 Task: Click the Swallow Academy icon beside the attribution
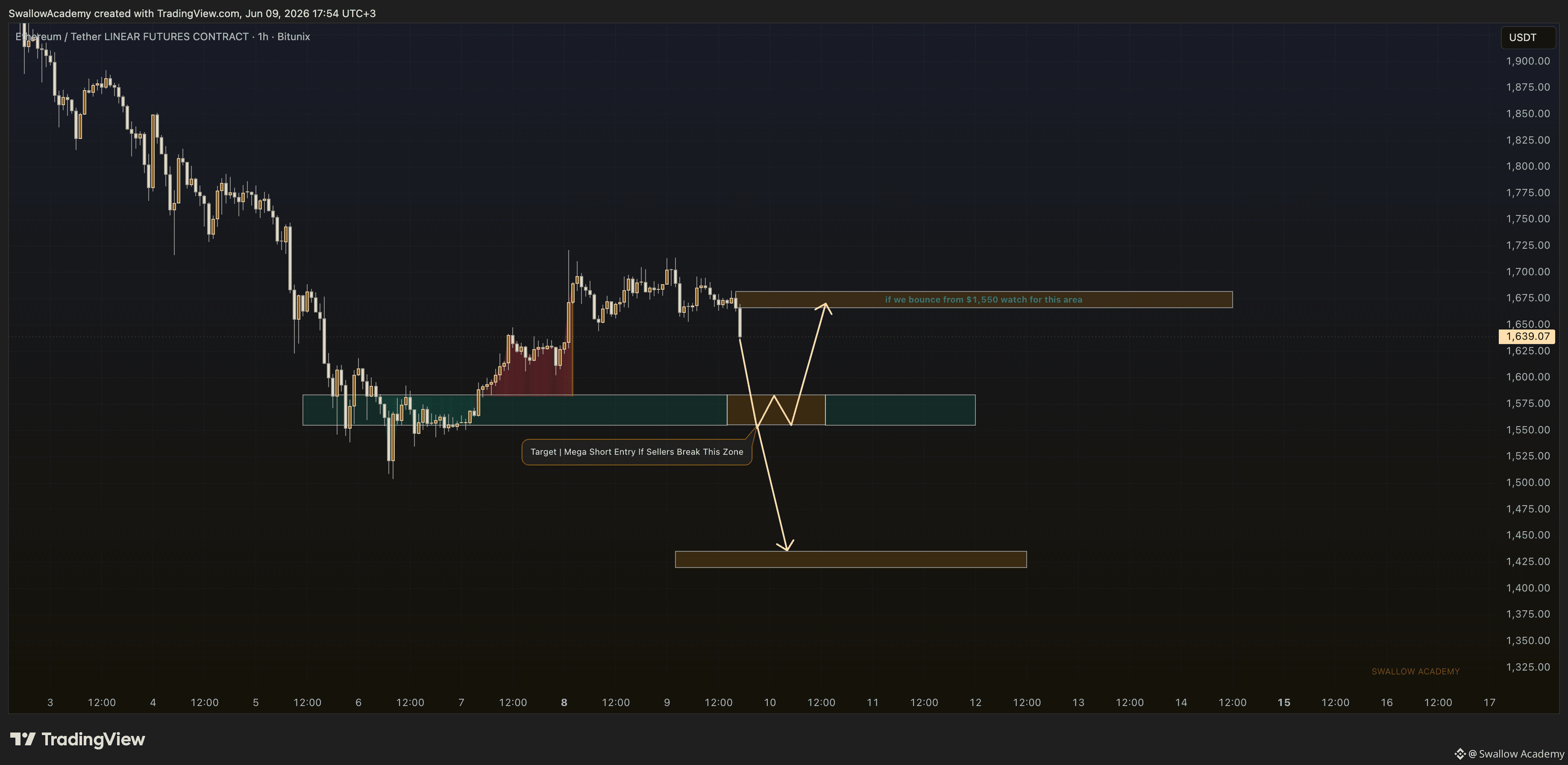pos(1459,753)
